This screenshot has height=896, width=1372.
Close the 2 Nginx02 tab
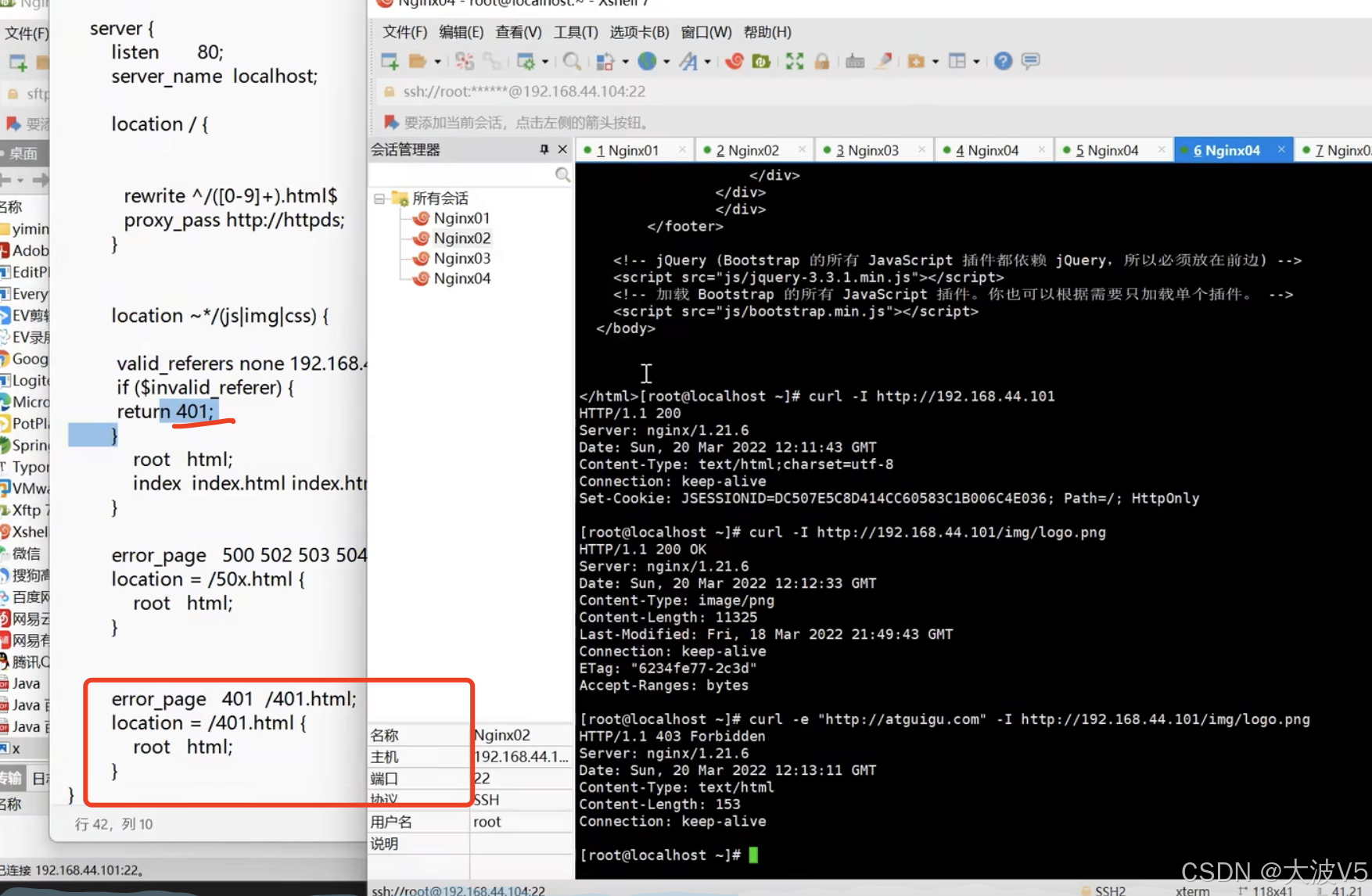(x=802, y=149)
